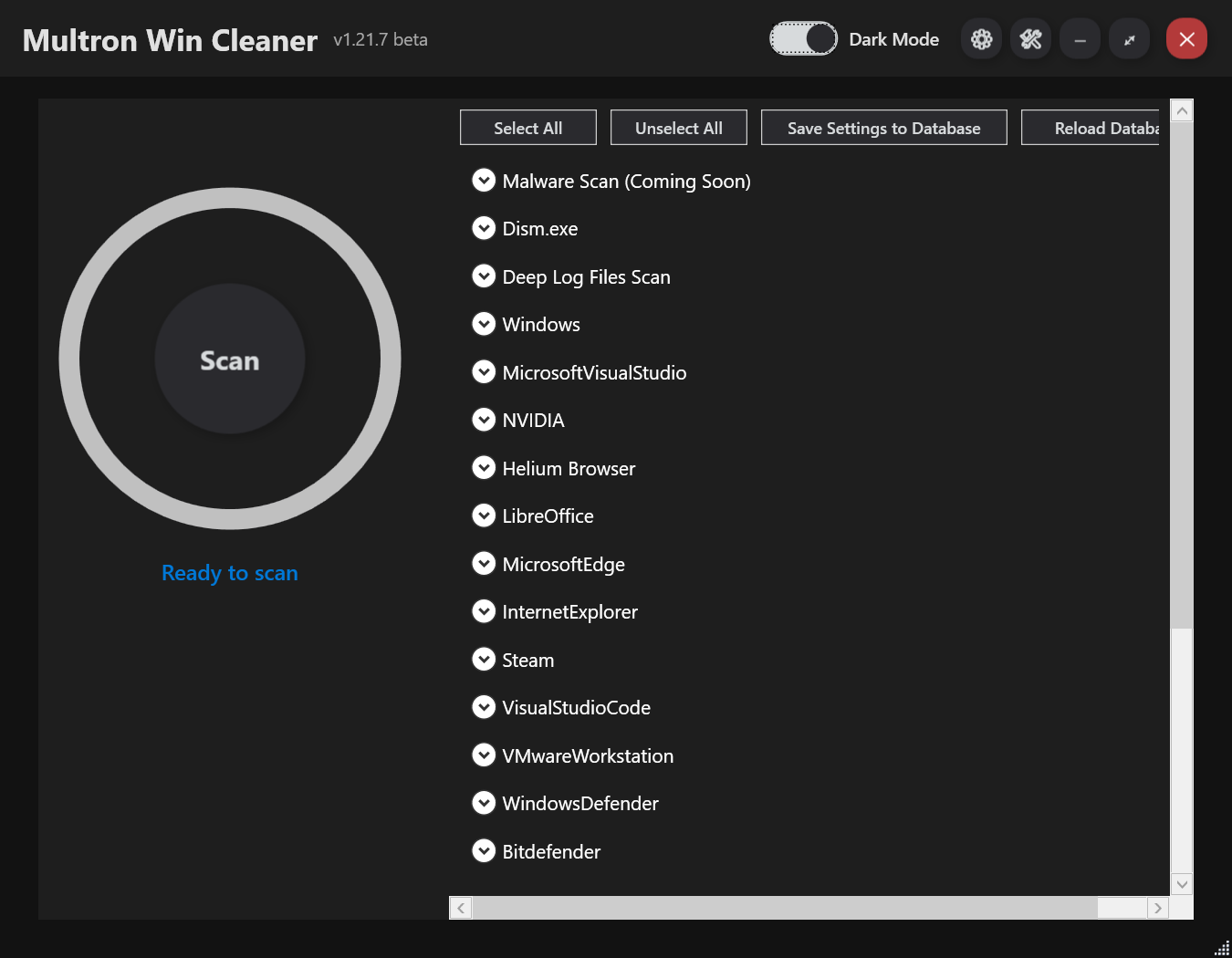Click the vertical scrollbar down arrow
This screenshot has width=1232, height=958.
click(1182, 884)
